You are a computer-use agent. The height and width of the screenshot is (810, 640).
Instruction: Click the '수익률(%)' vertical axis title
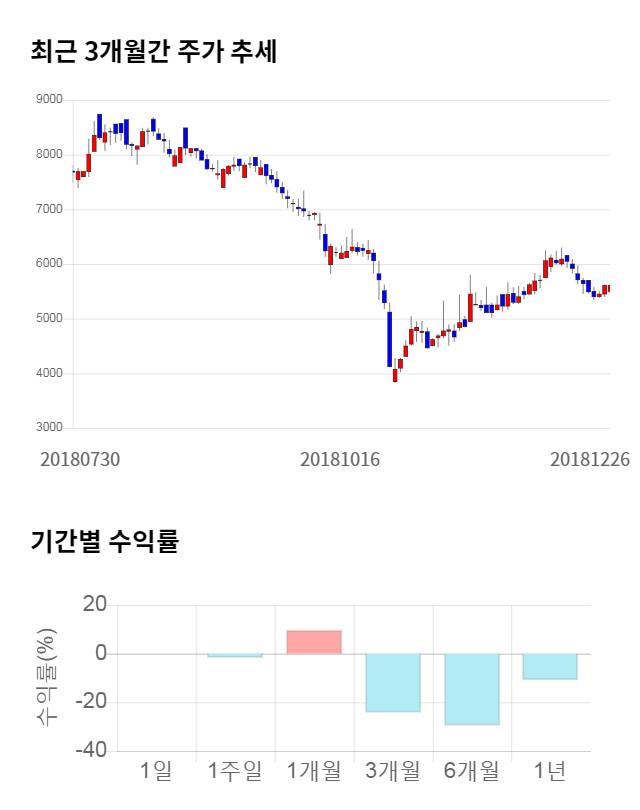tap(47, 677)
